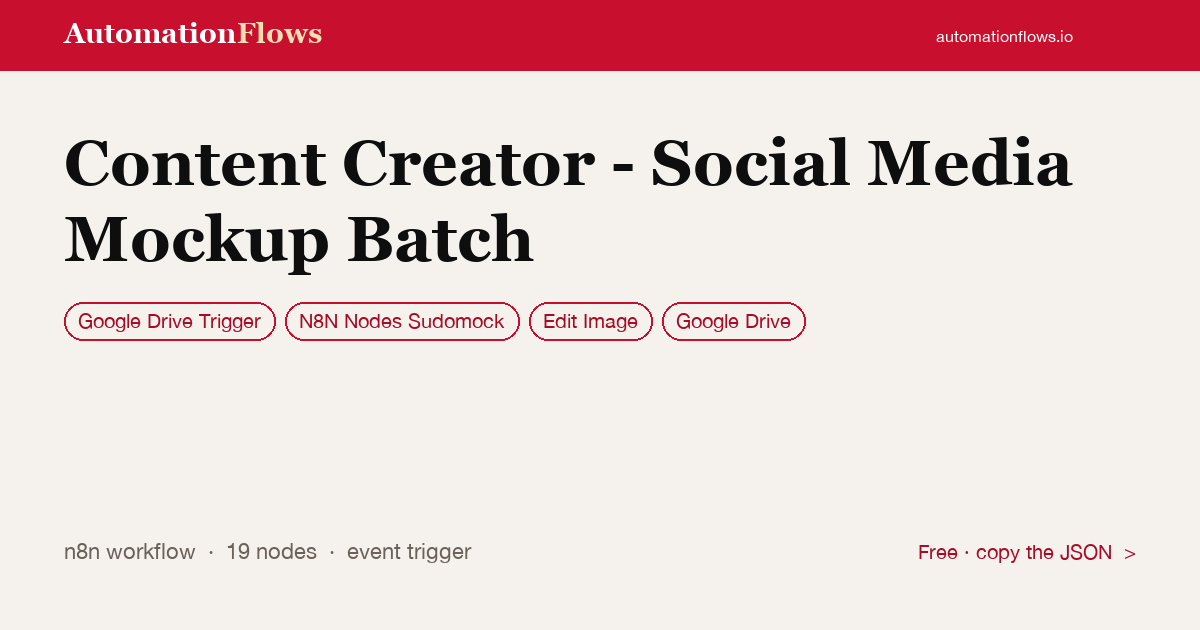Click the '19 nodes' text
The image size is (1200, 630).
point(271,552)
